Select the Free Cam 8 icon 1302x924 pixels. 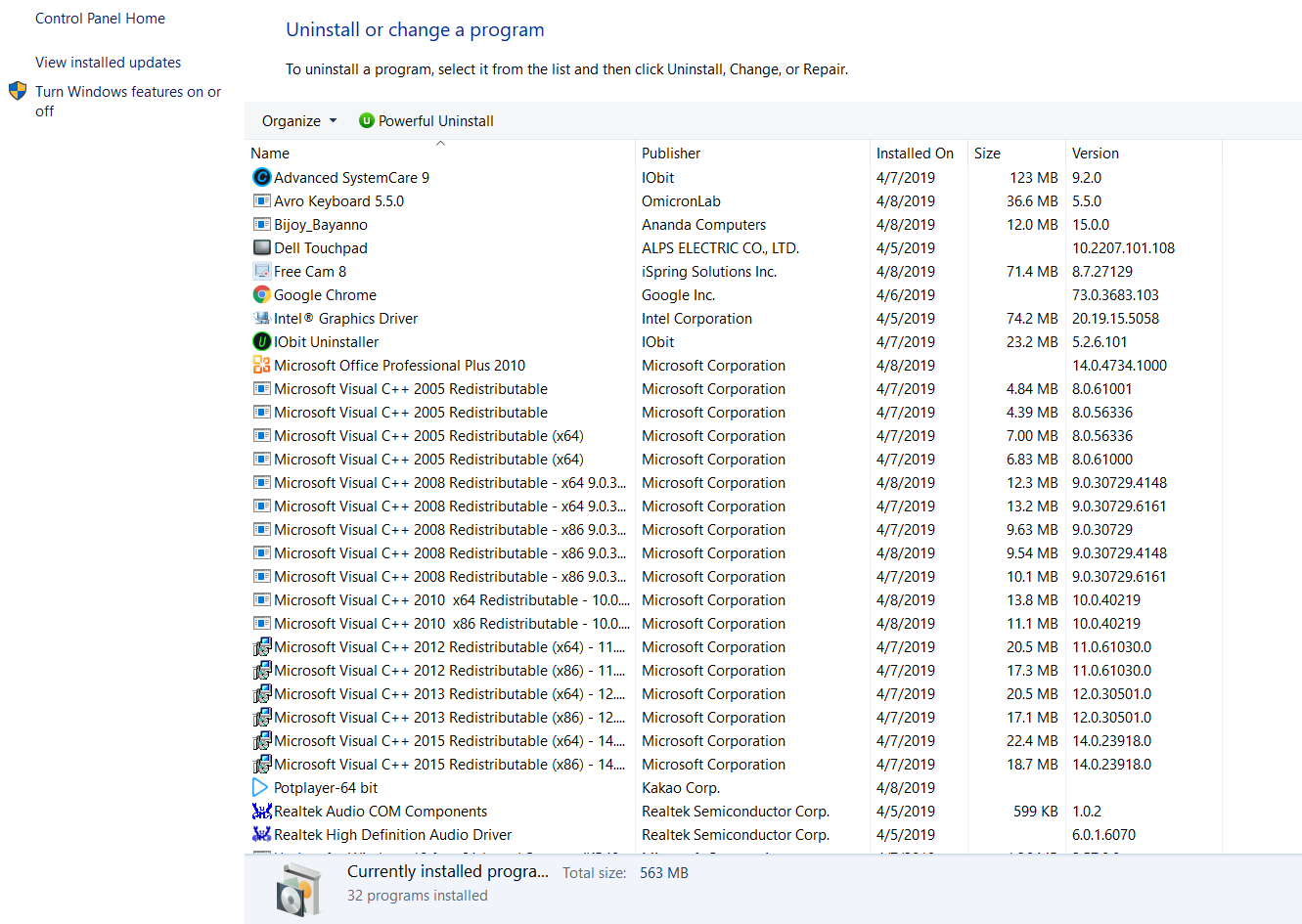pos(261,271)
